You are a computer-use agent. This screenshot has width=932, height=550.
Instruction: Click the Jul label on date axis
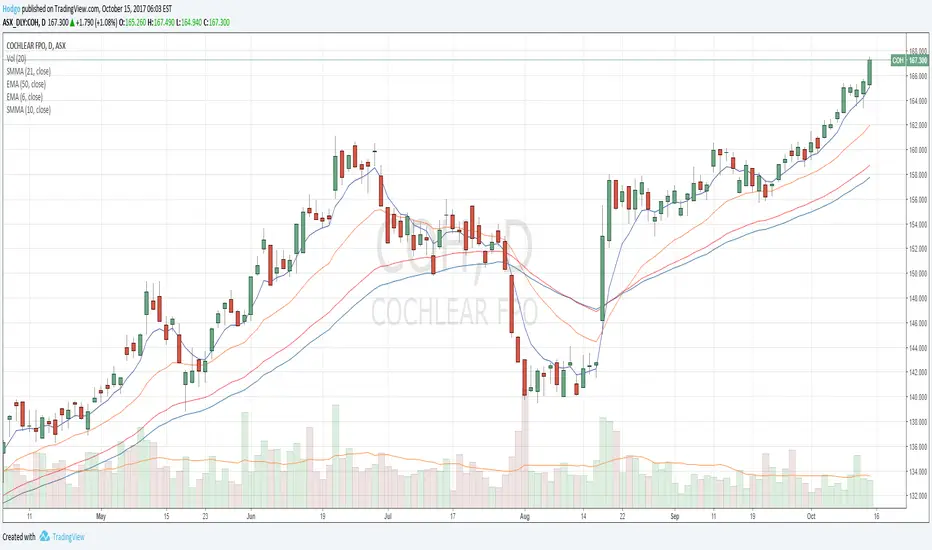point(388,516)
